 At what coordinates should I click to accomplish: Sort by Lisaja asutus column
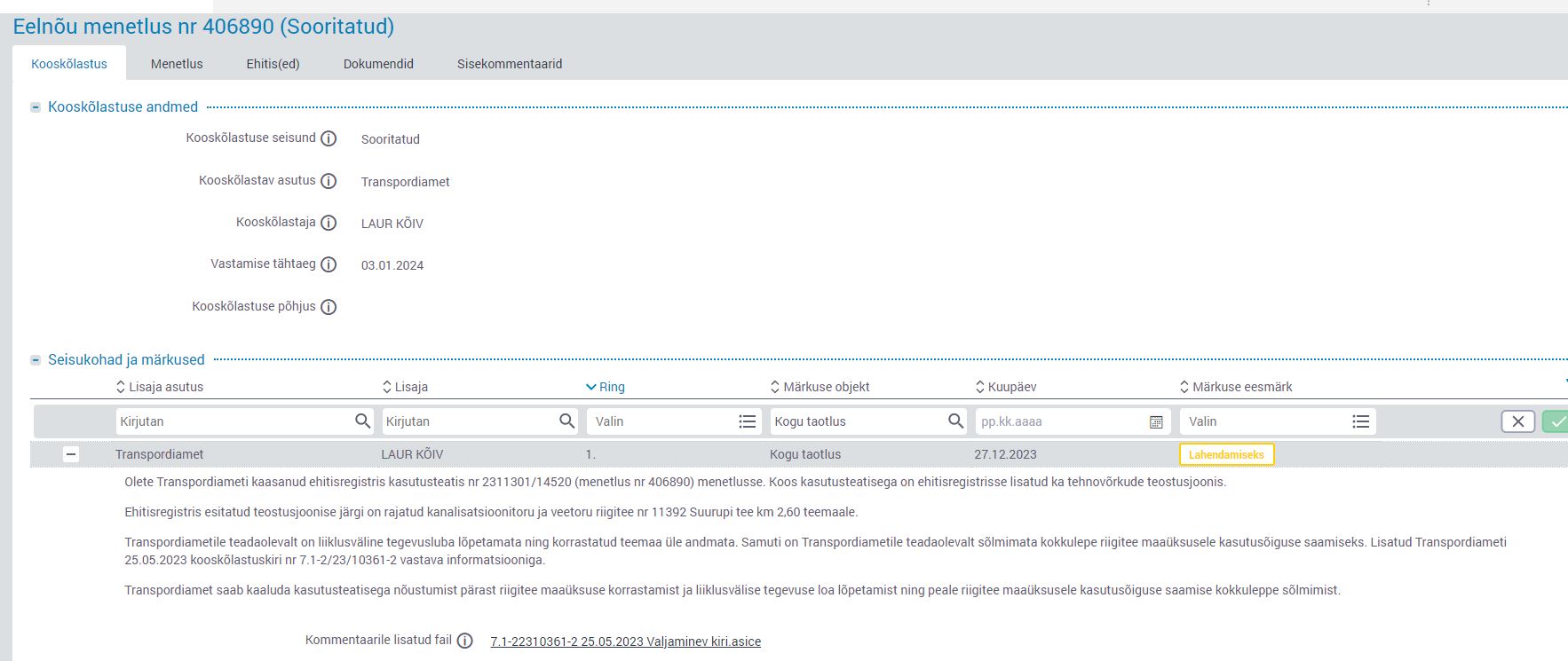pyautogui.click(x=160, y=387)
